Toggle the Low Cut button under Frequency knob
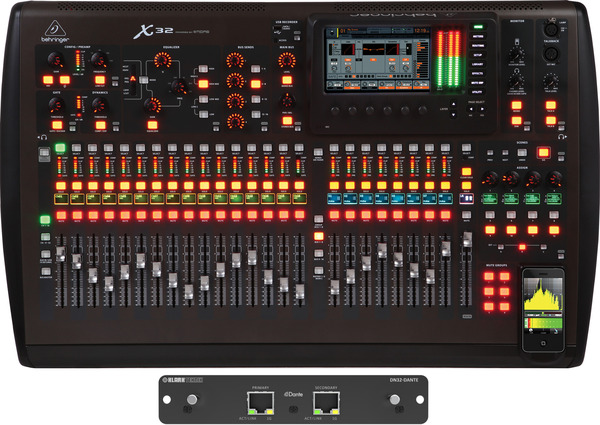Image resolution: width=600 pixels, height=425 pixels. tap(100, 80)
